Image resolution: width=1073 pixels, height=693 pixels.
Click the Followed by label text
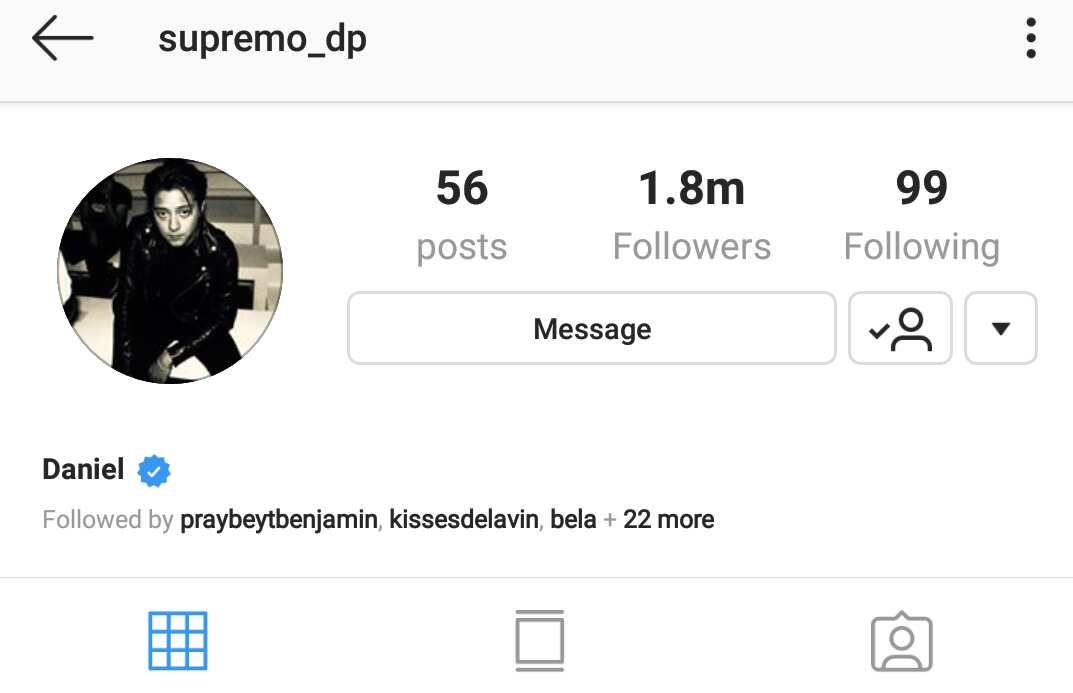108,520
